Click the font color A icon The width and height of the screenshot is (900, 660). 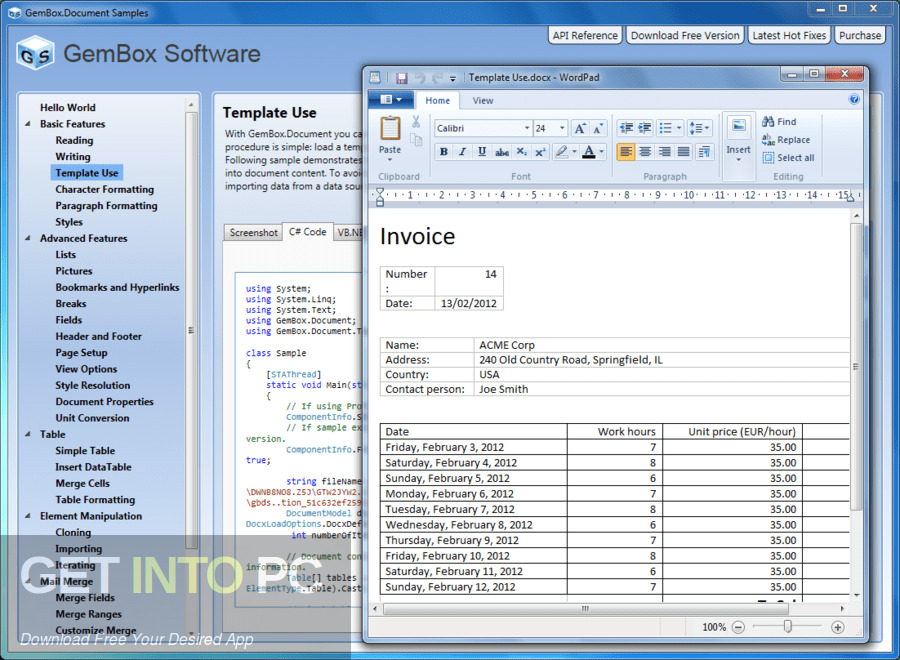[588, 152]
